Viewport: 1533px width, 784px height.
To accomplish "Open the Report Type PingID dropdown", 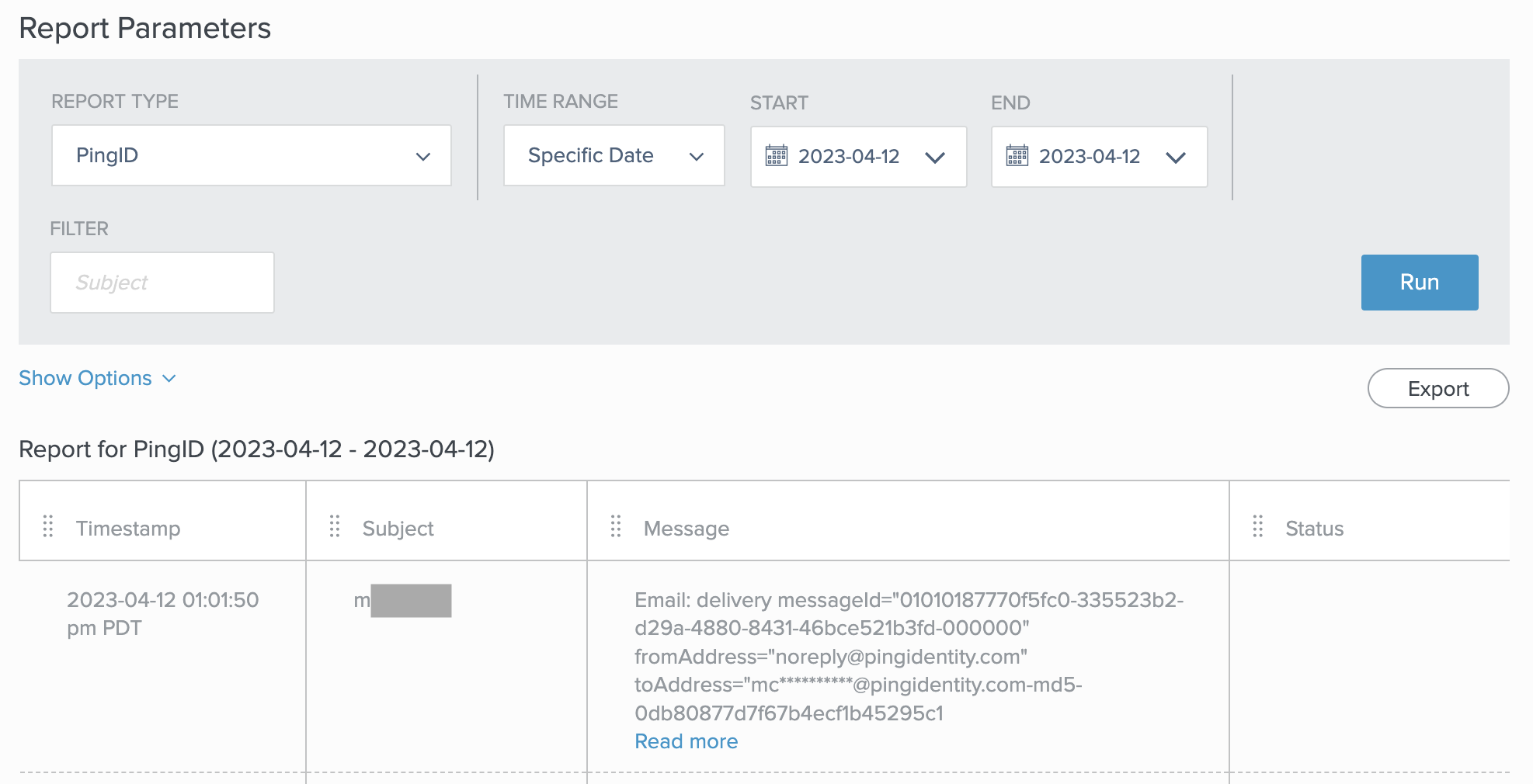I will click(x=251, y=155).
